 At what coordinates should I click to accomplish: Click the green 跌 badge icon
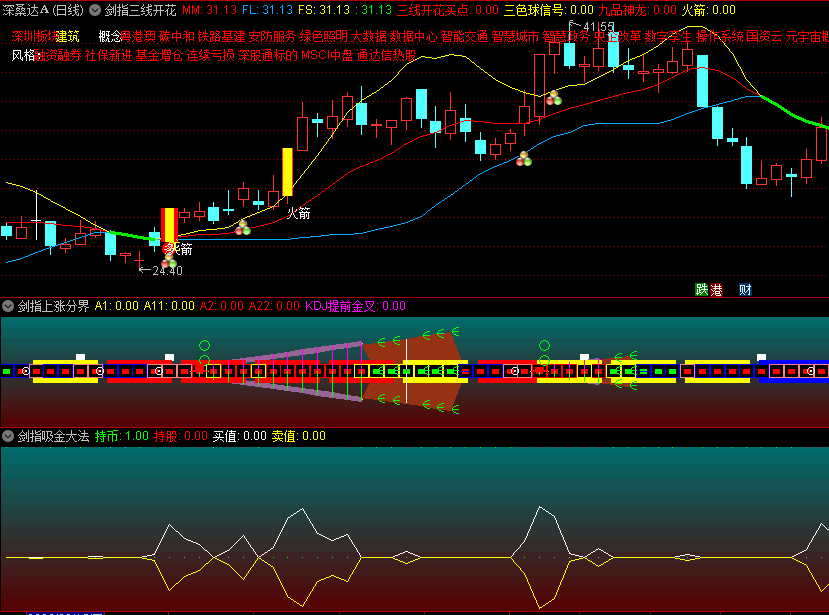702,289
